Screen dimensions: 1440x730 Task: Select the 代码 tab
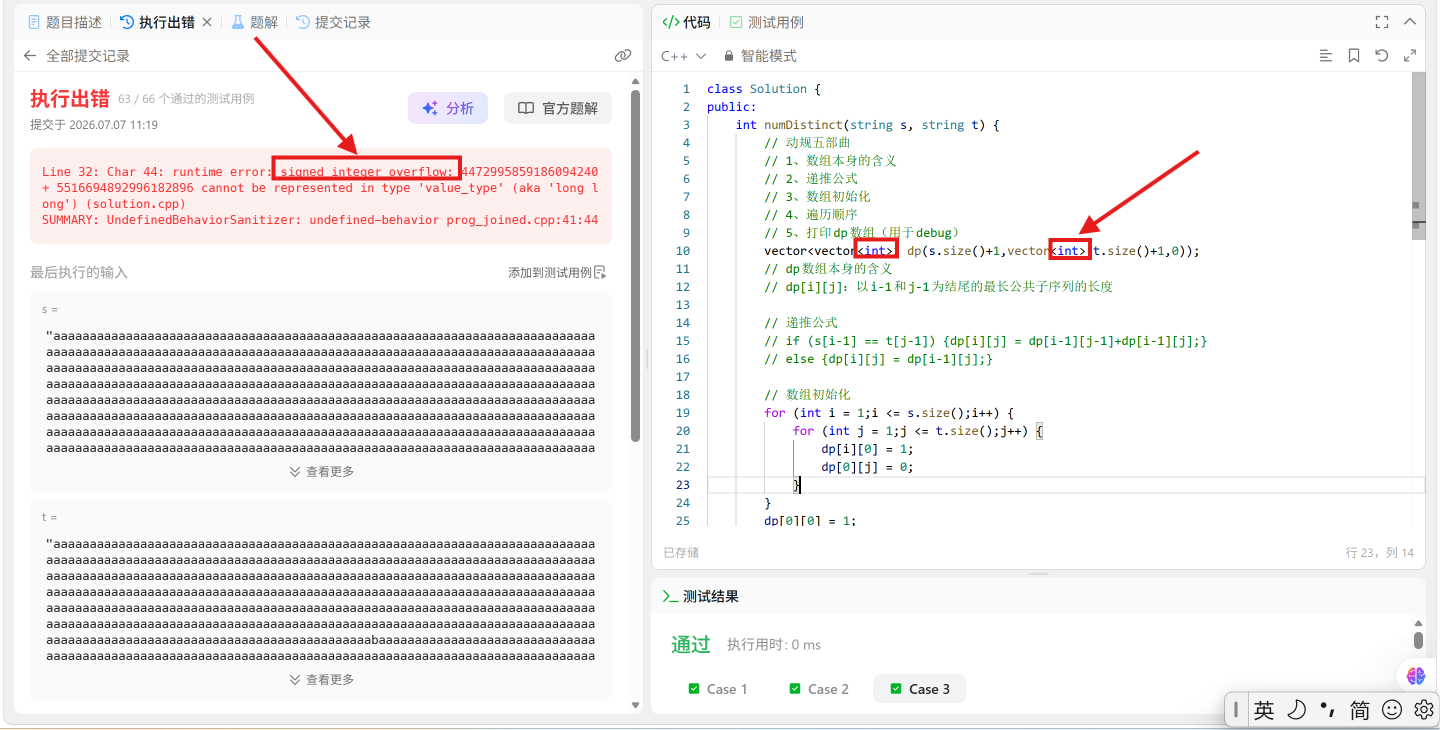coord(687,22)
